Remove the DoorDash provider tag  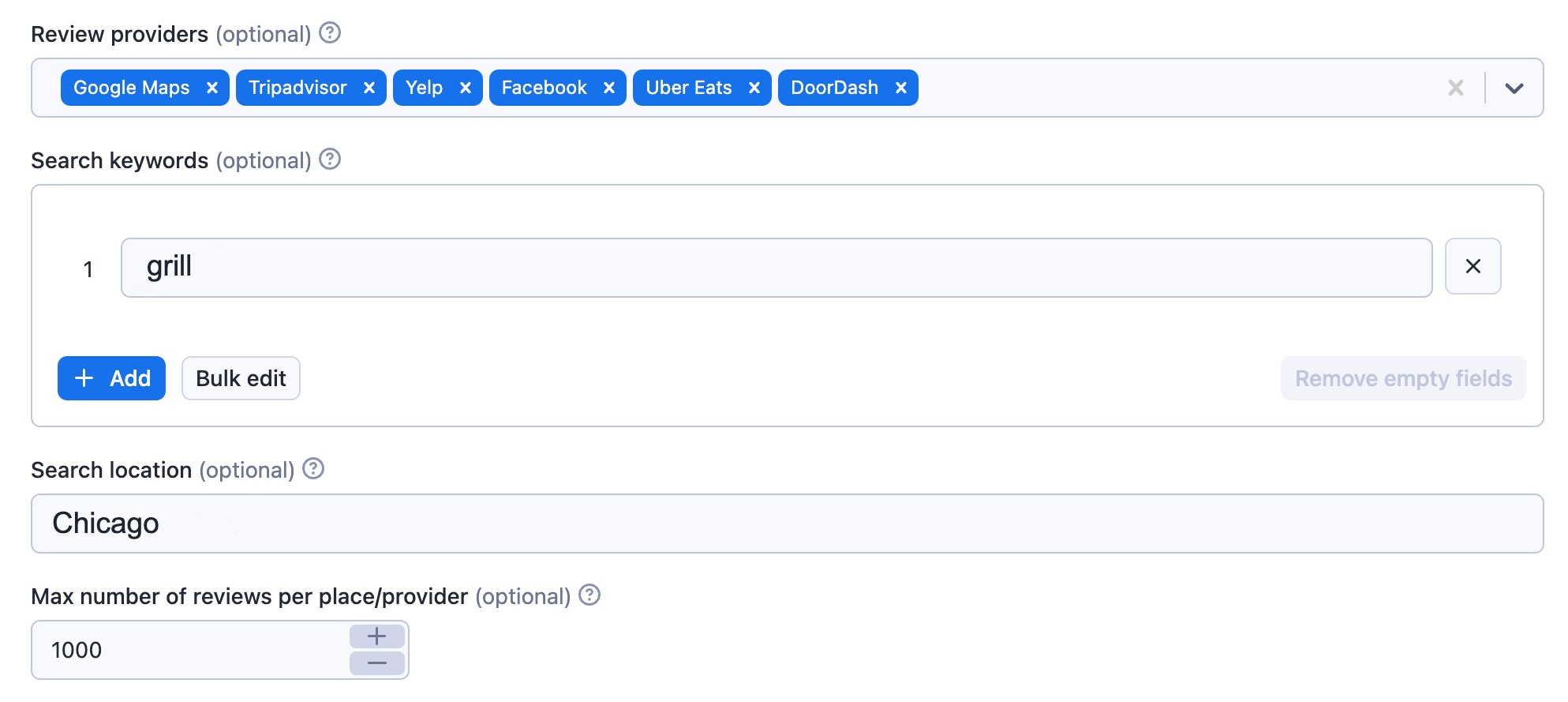[x=900, y=88]
